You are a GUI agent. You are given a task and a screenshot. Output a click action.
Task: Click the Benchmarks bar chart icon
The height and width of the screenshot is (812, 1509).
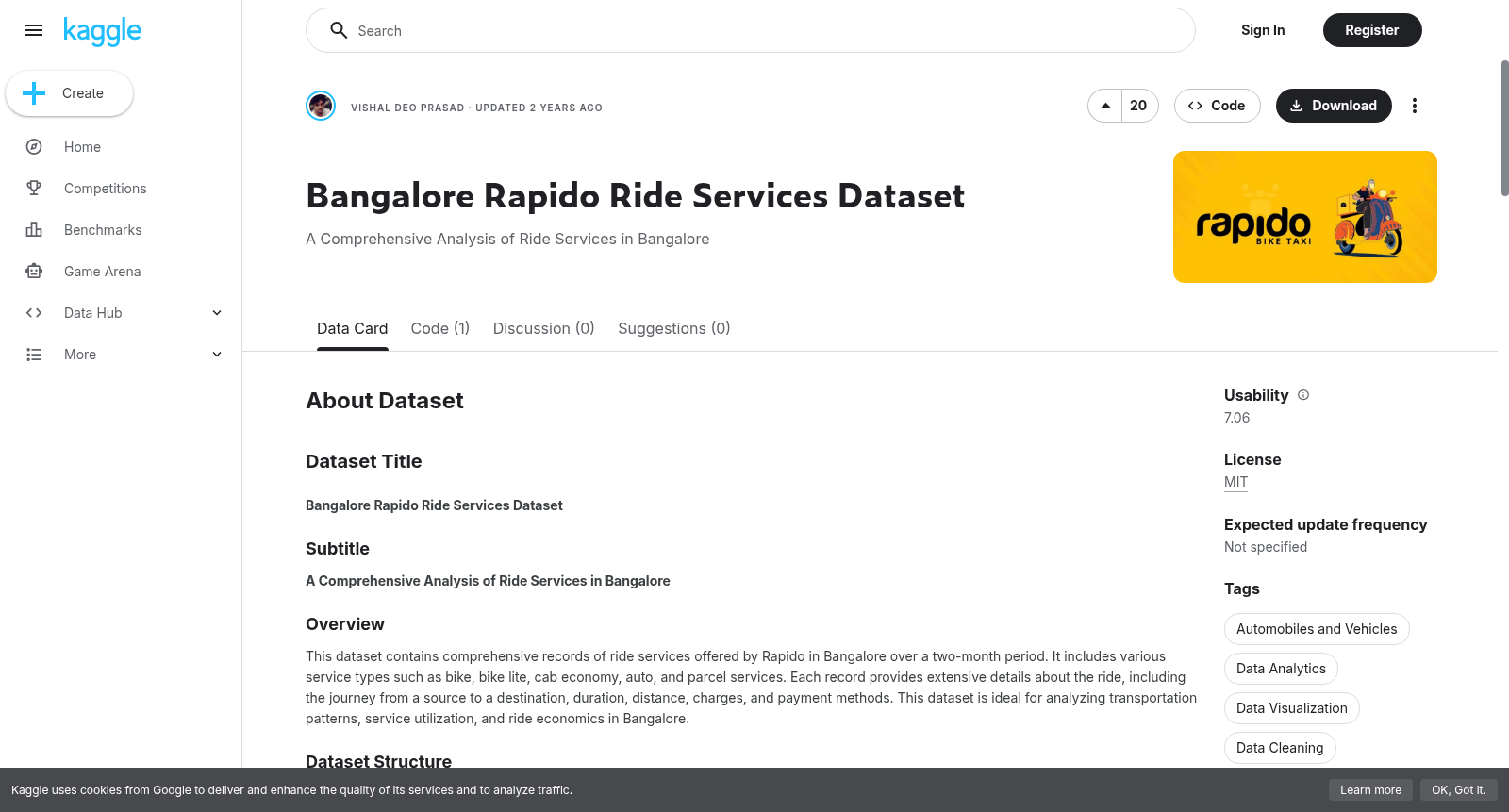(34, 230)
